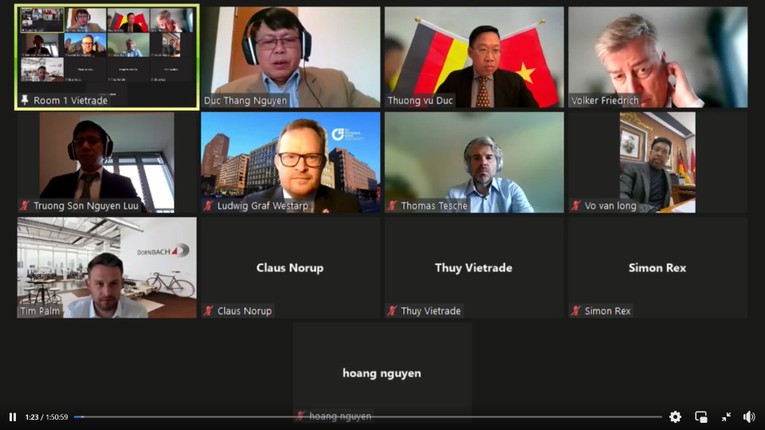Click muted mic icon for Thuy Vietrade
Screen dimensions: 765x430
coord(392,311)
